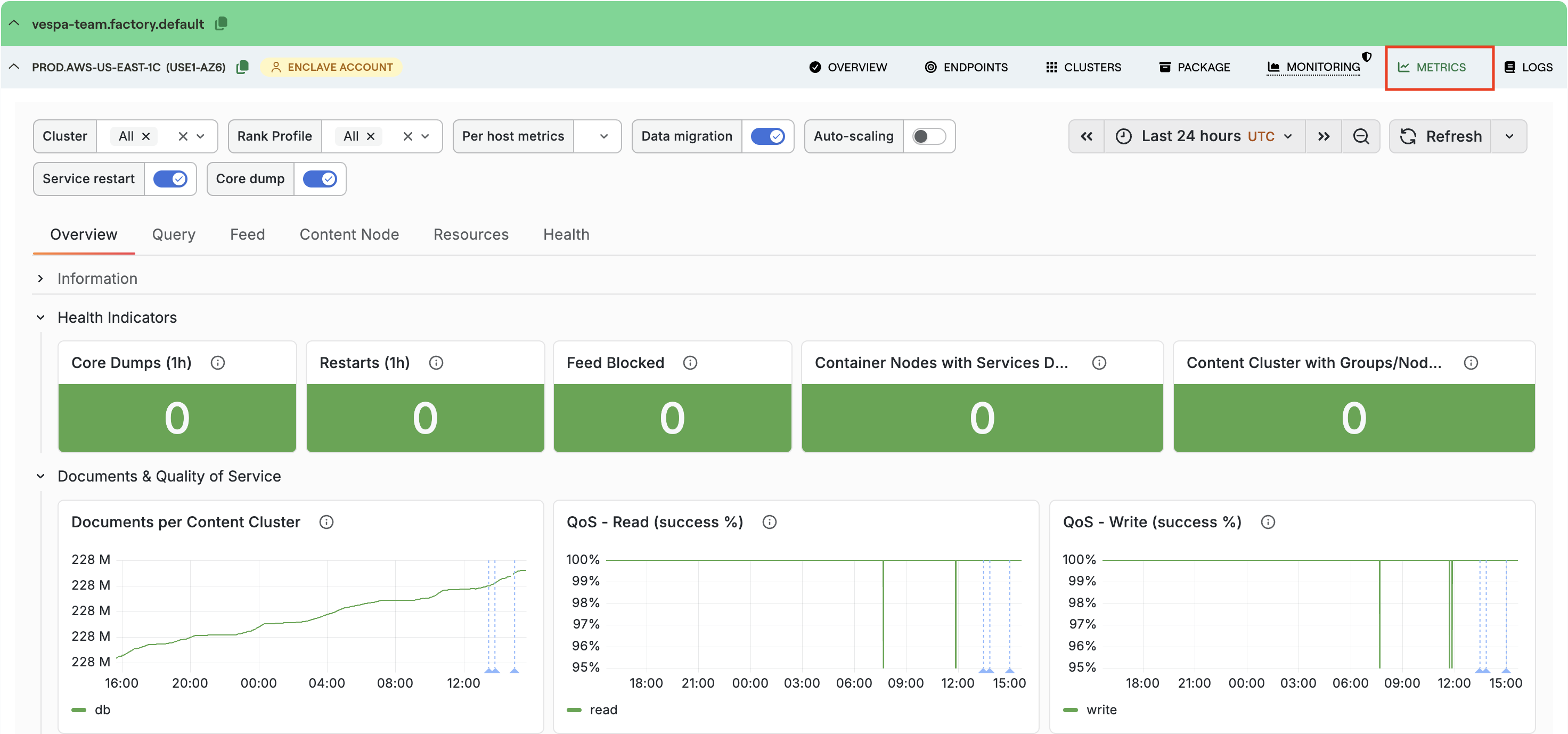1568x734 pixels.
Task: Disable the Data migration toggle
Action: (x=768, y=136)
